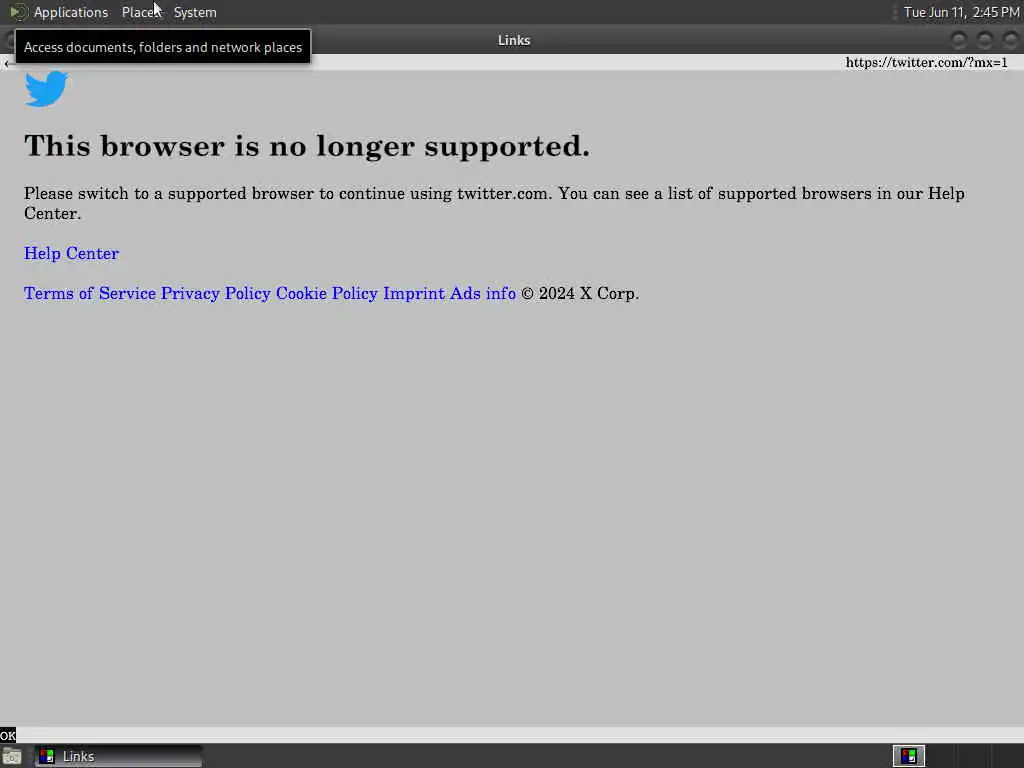Open the Privacy Policy link
The width and height of the screenshot is (1024, 768).
click(216, 293)
